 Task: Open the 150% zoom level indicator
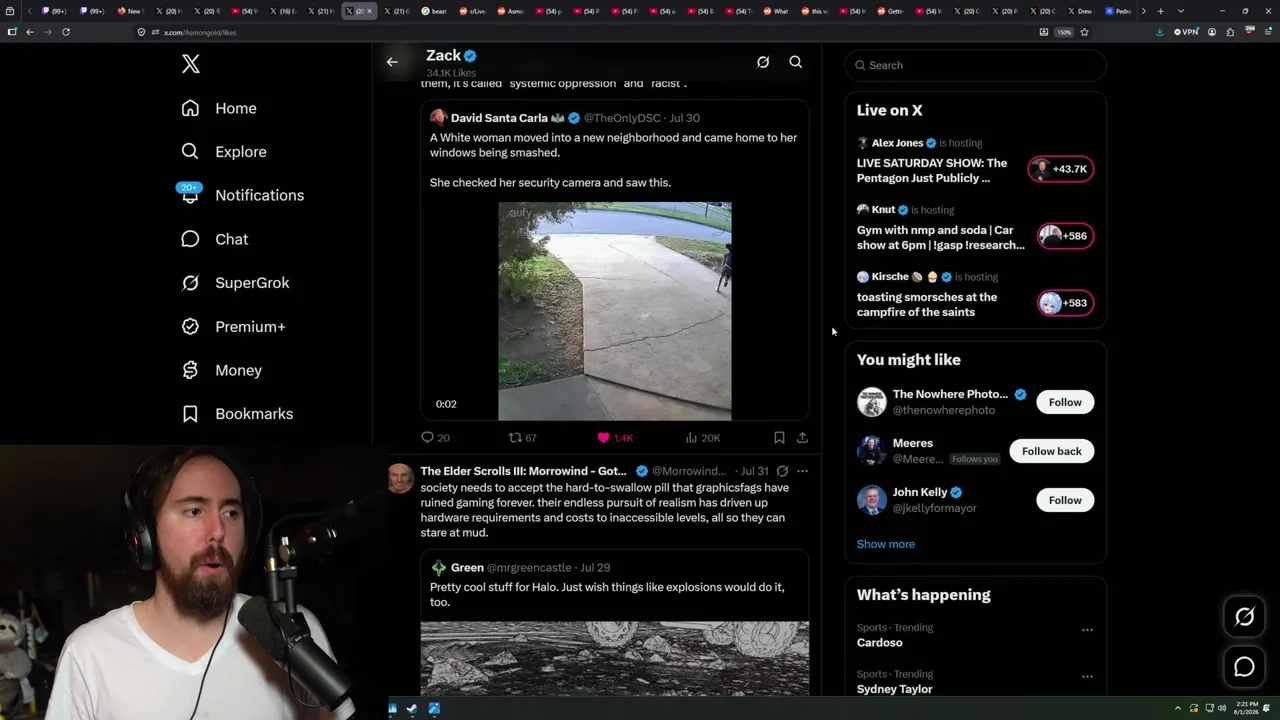click(1065, 32)
